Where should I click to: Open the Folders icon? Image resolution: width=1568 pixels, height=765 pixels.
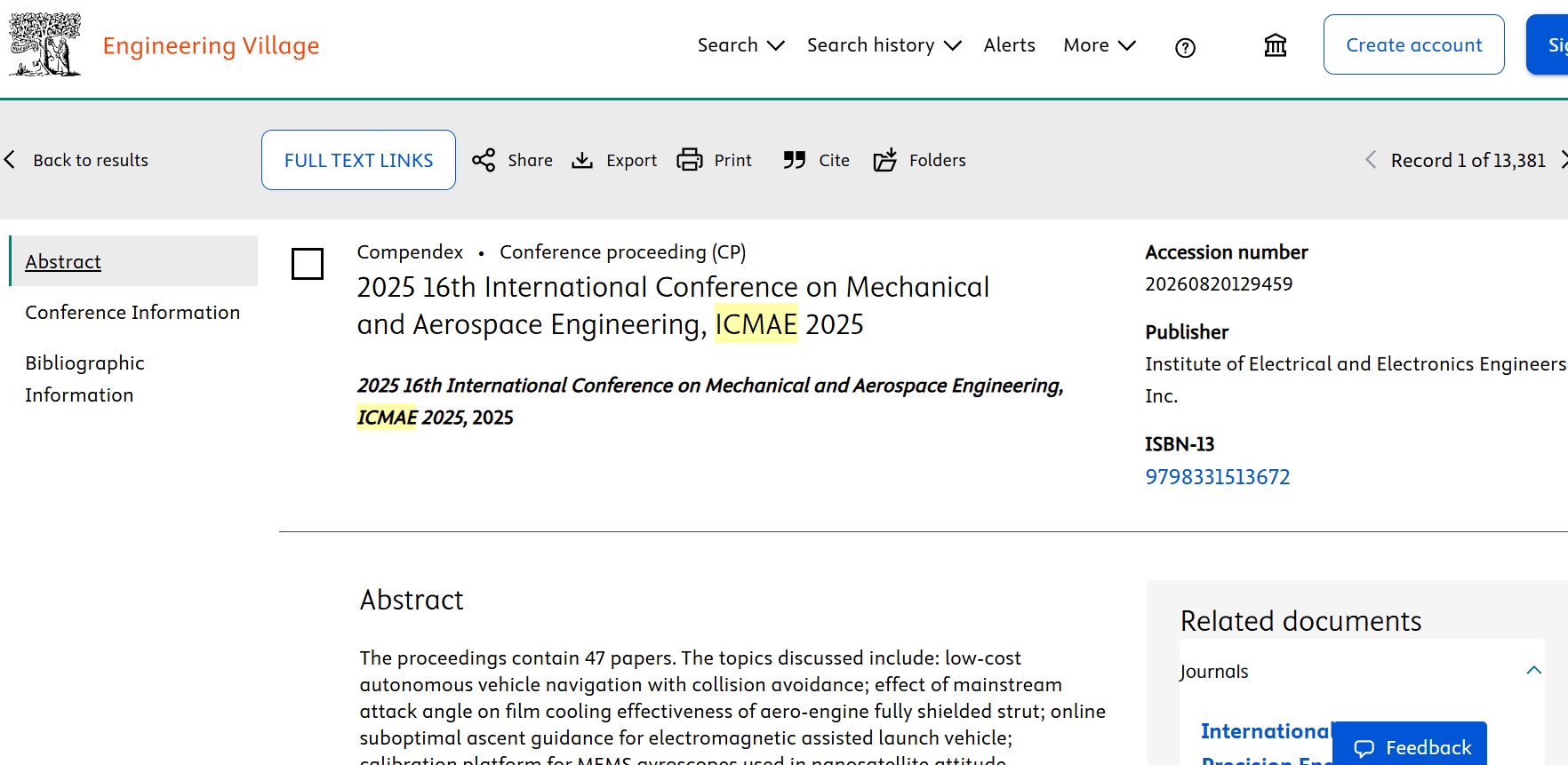pos(885,160)
